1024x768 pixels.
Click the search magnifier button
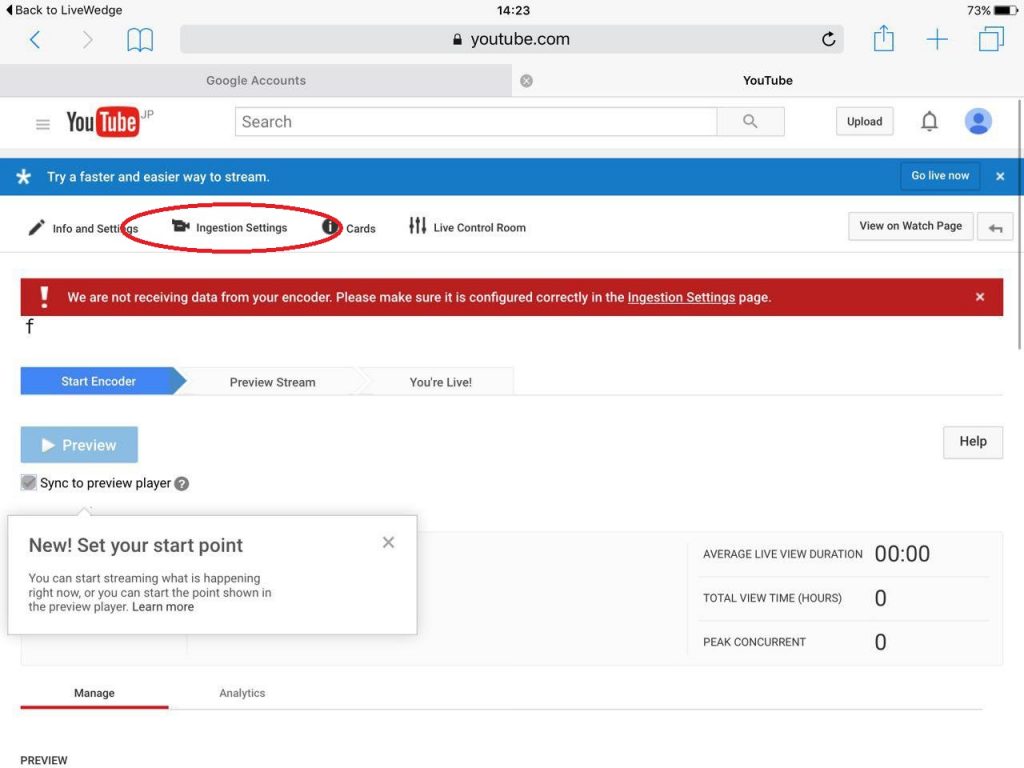click(x=750, y=121)
